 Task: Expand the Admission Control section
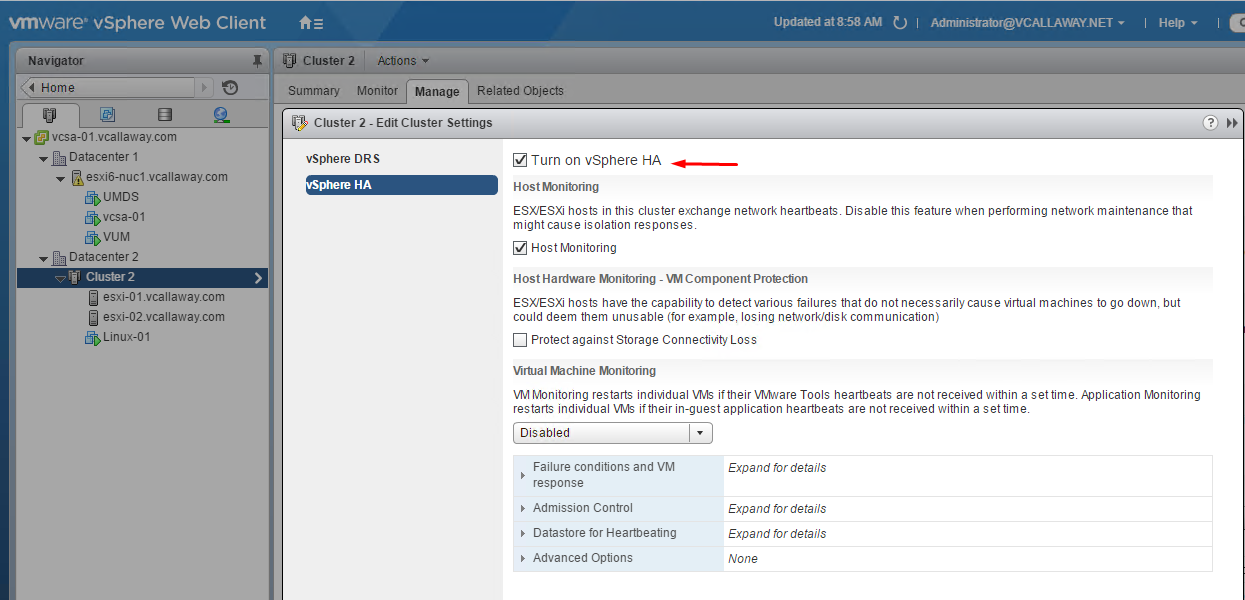pyautogui.click(x=523, y=509)
